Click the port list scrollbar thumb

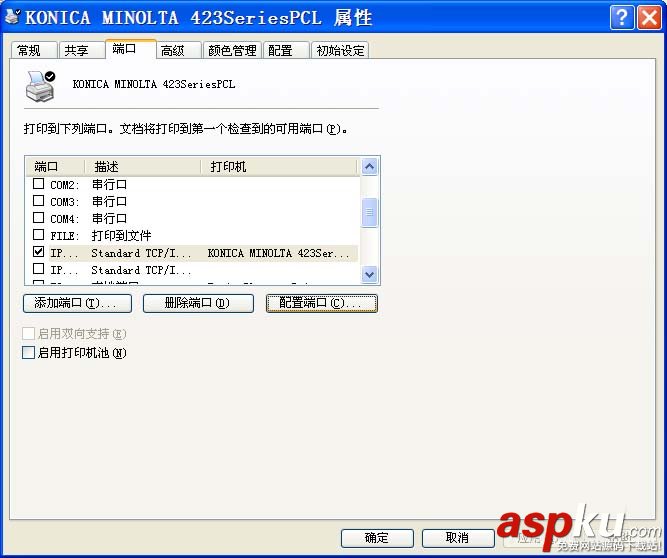pos(369,212)
